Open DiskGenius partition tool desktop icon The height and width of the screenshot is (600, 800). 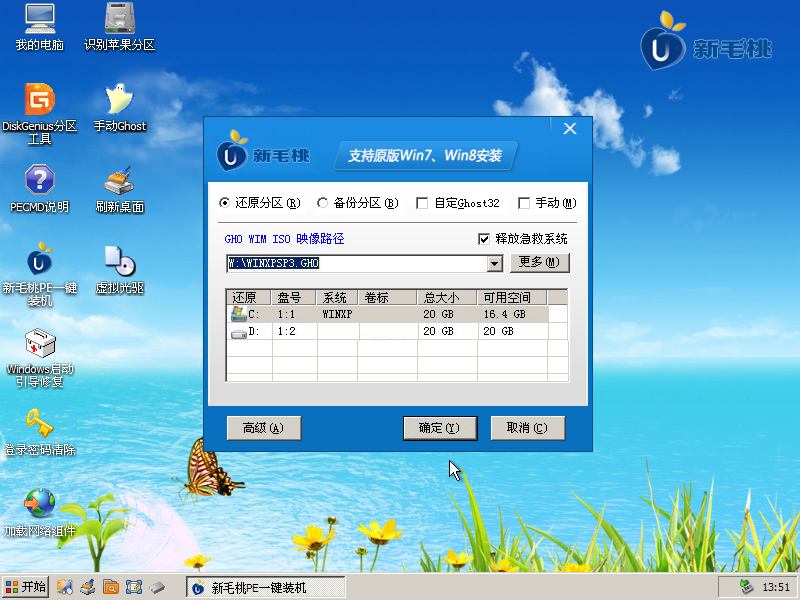[x=40, y=101]
